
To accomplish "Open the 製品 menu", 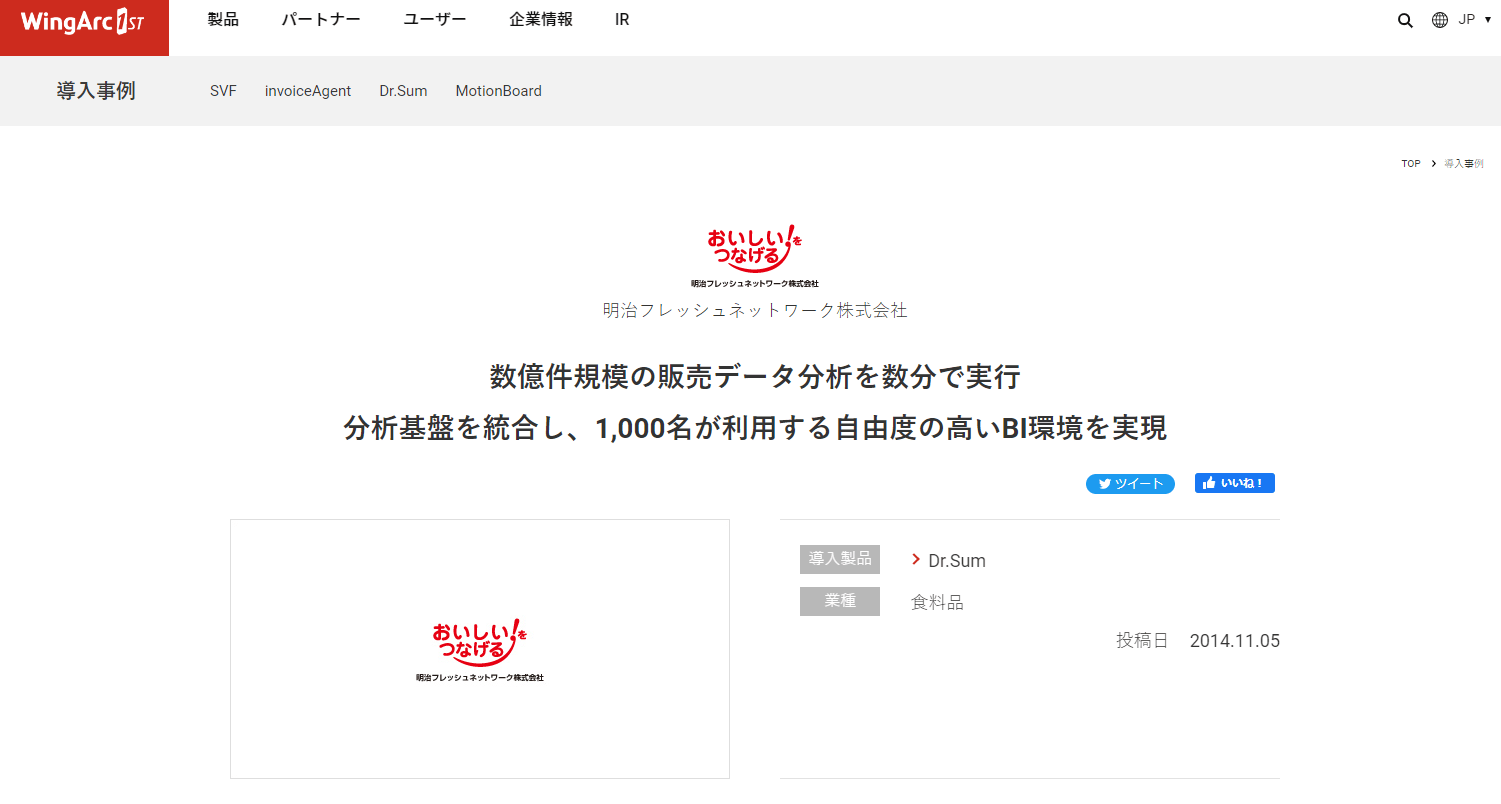I will coord(223,20).
